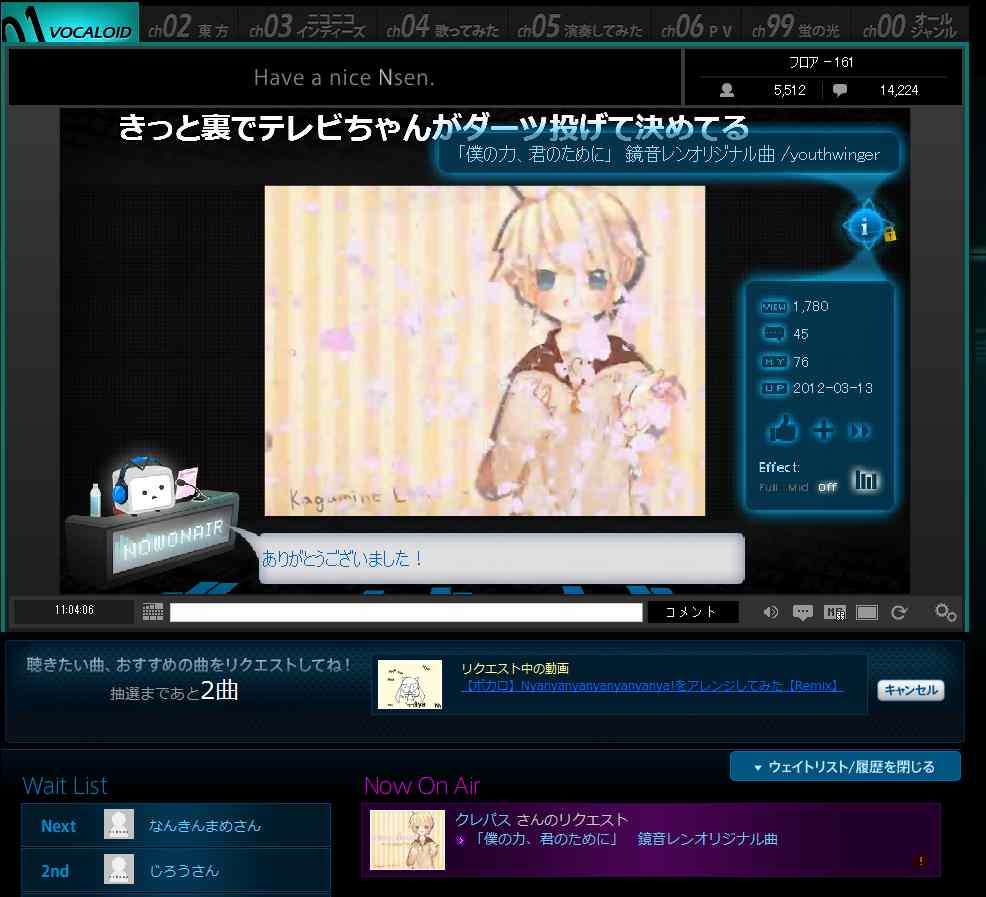Set the Effect level to off
The width and height of the screenshot is (986, 897).
(827, 486)
